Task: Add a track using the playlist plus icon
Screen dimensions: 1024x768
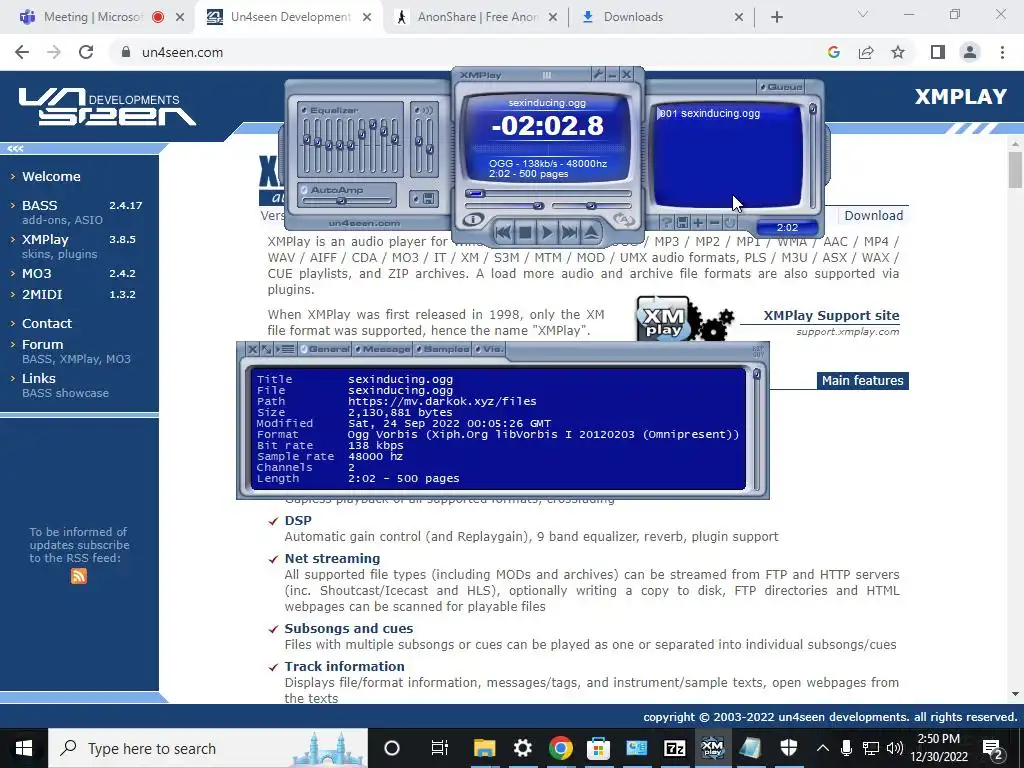Action: coord(698,223)
